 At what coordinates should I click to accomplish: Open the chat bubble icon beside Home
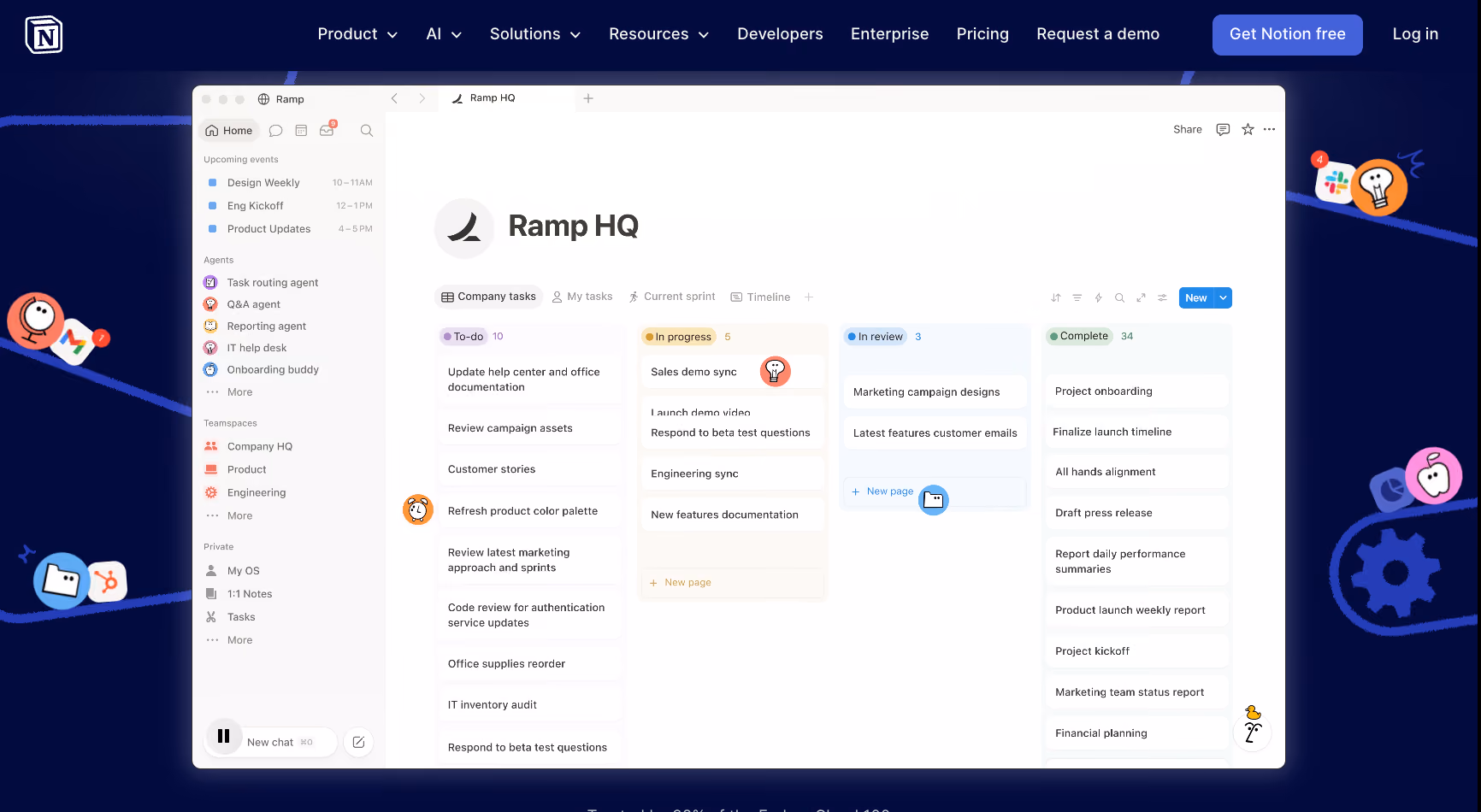pyautogui.click(x=275, y=131)
